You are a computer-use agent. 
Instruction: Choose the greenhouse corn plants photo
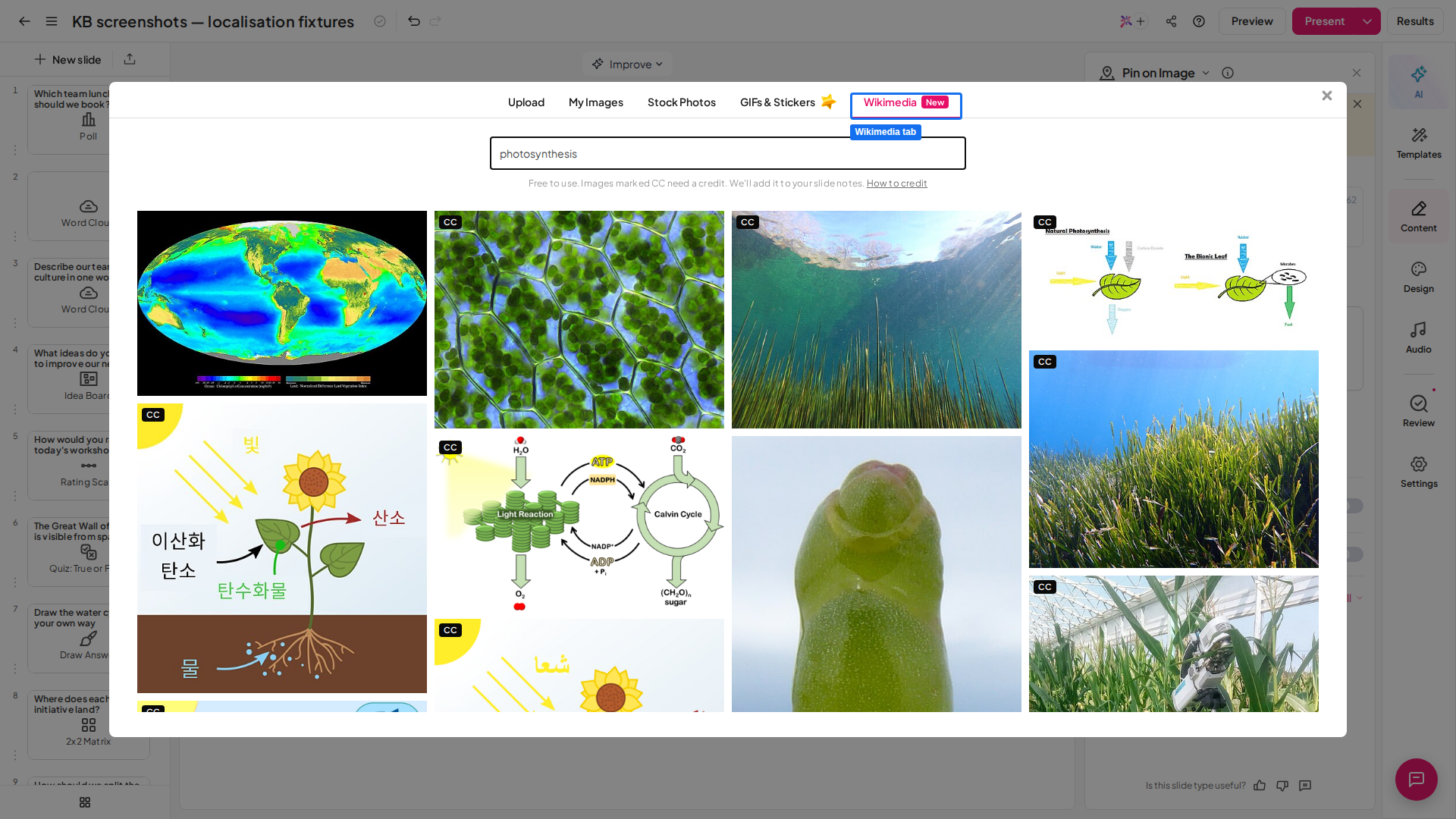click(1174, 644)
